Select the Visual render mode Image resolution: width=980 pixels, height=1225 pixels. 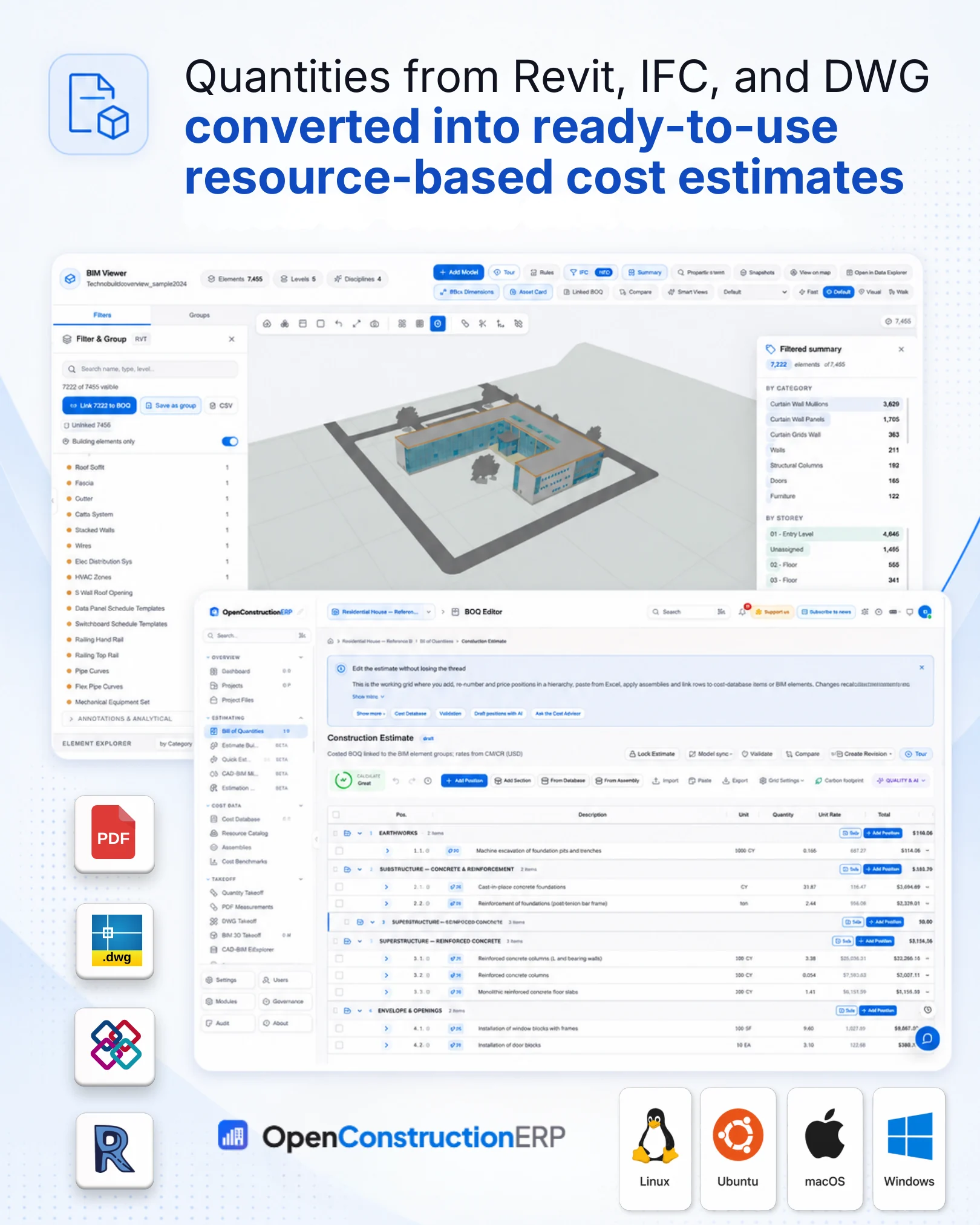click(x=870, y=292)
